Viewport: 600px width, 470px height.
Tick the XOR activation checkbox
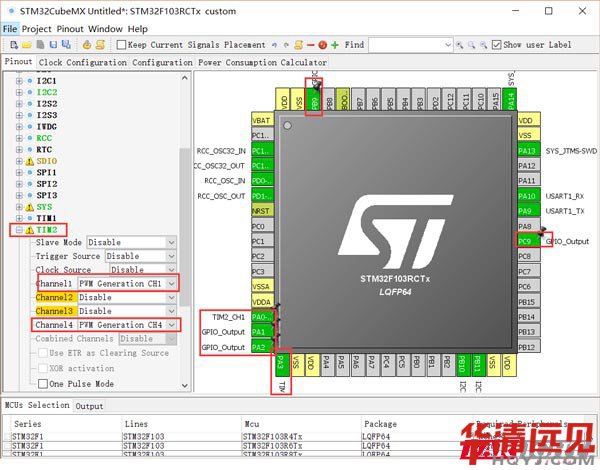(43, 368)
